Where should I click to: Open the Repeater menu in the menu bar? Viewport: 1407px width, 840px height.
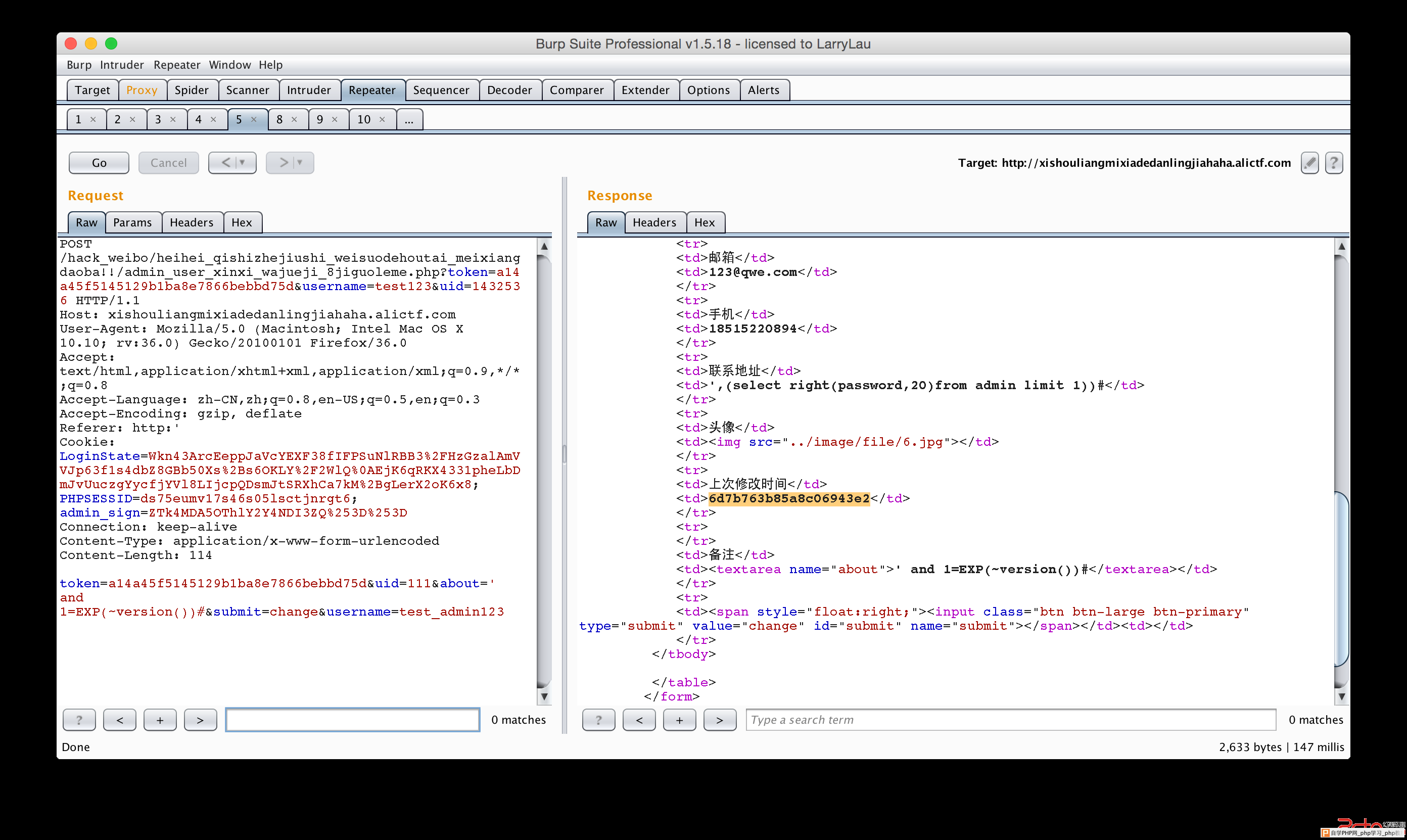177,65
